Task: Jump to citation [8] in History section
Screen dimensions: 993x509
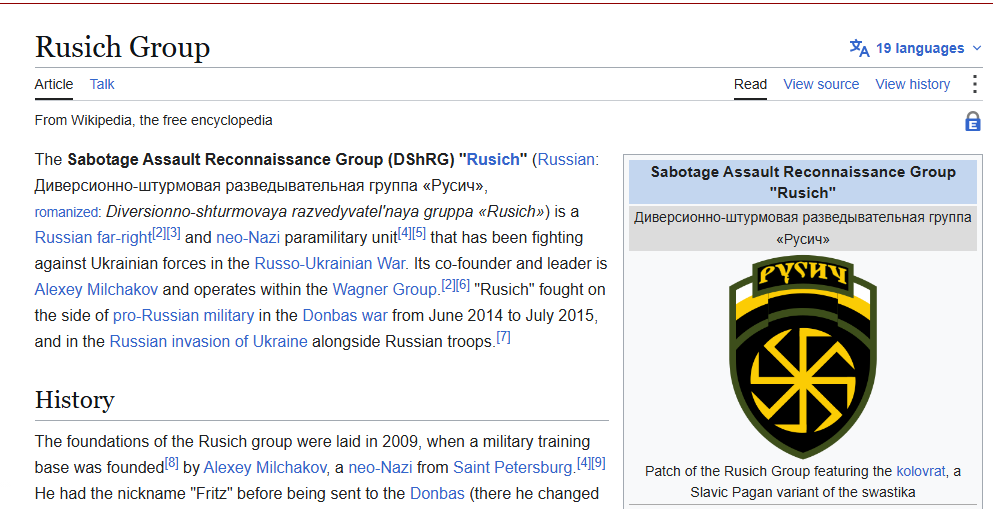Action: tap(172, 463)
